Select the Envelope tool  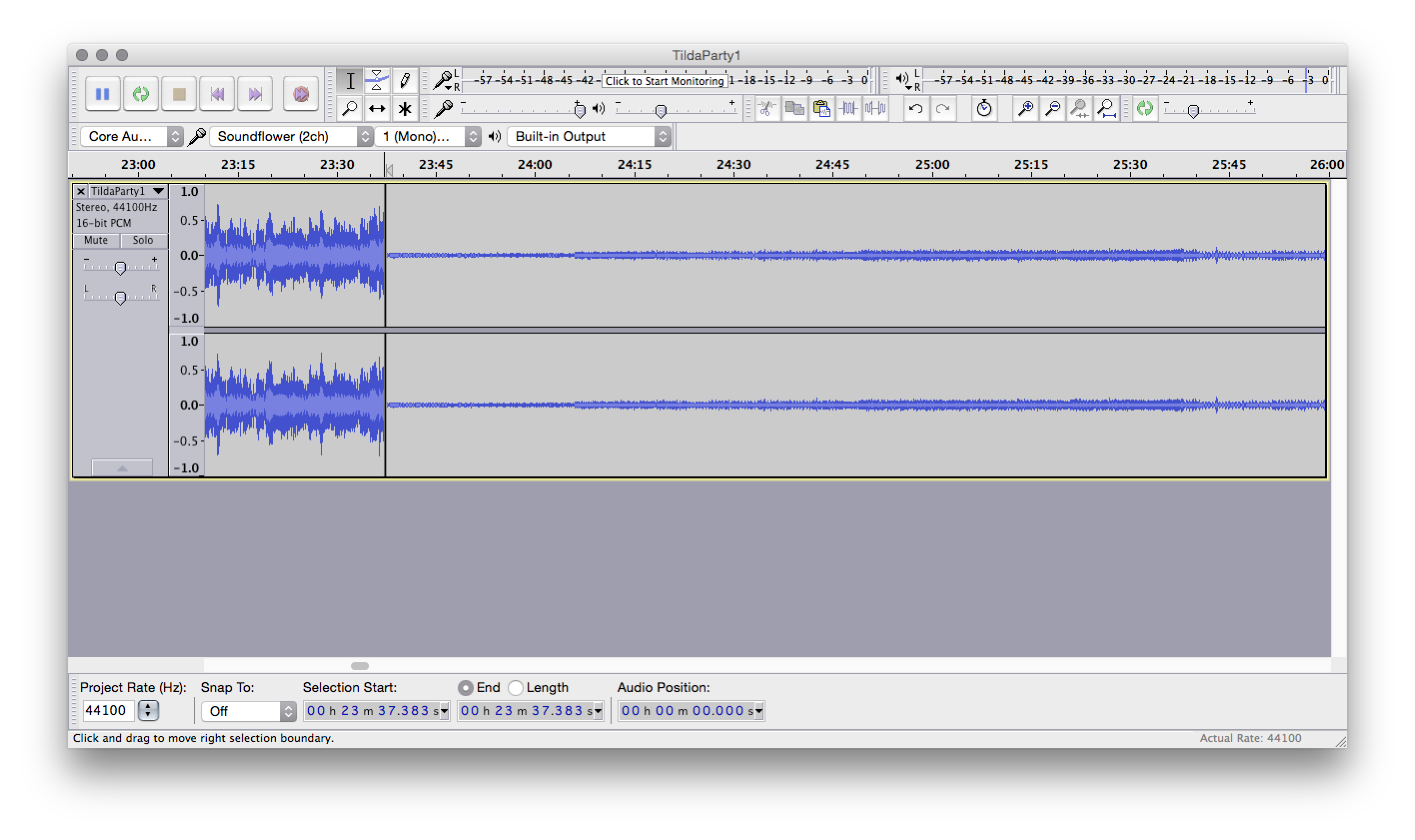click(377, 80)
